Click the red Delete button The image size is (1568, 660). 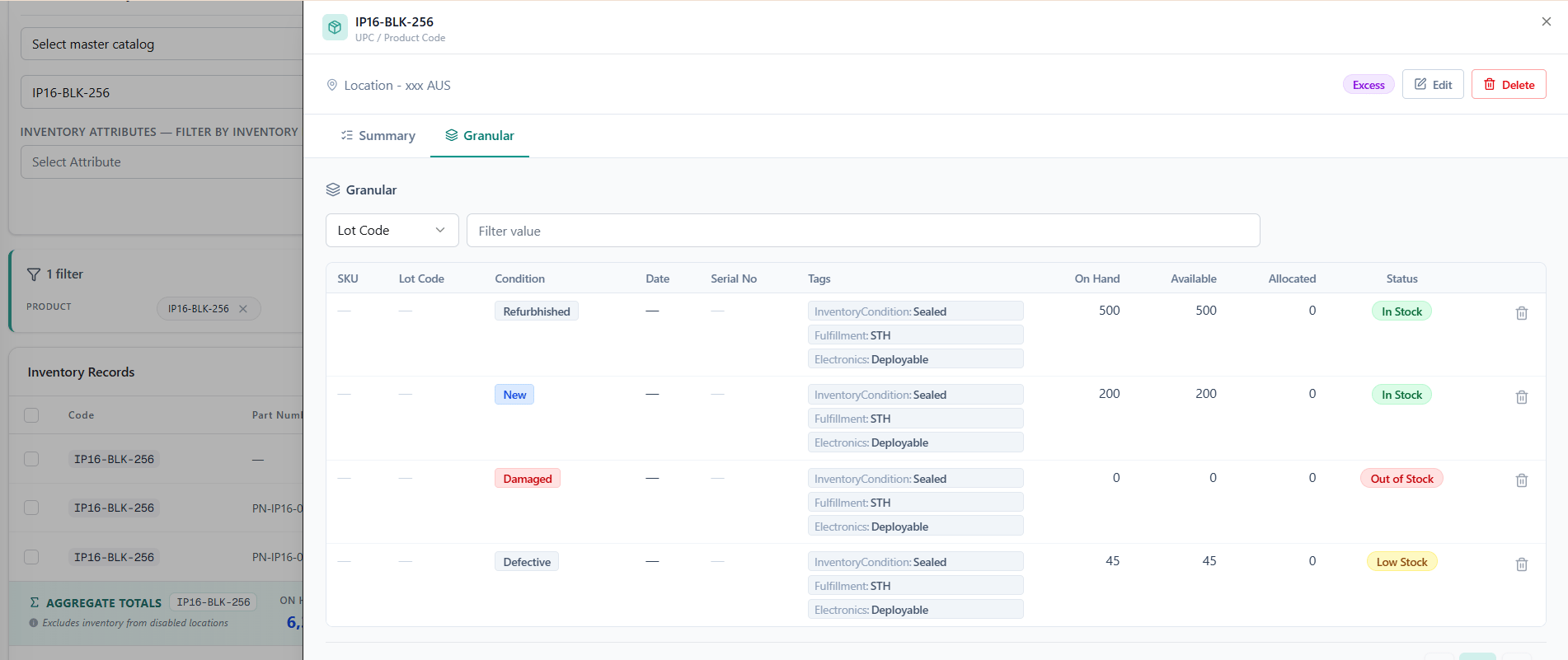pos(1509,85)
